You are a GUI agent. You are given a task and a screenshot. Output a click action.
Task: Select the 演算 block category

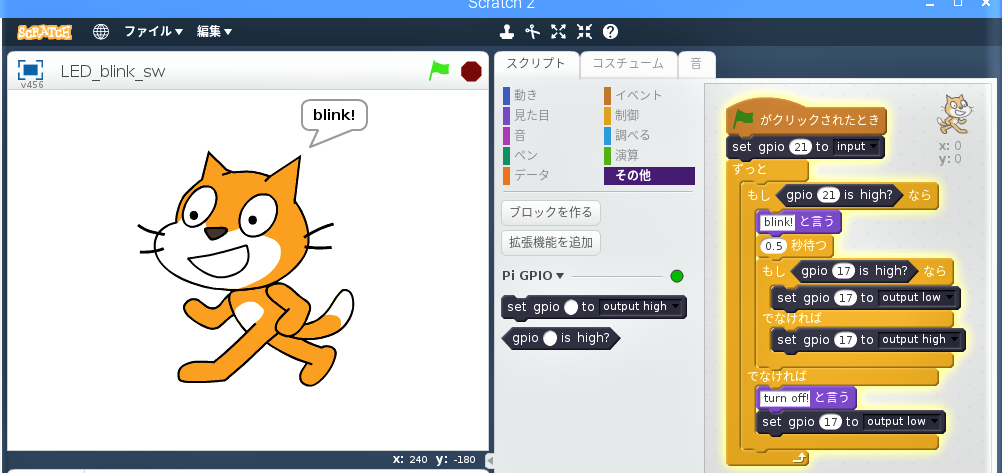[x=621, y=155]
